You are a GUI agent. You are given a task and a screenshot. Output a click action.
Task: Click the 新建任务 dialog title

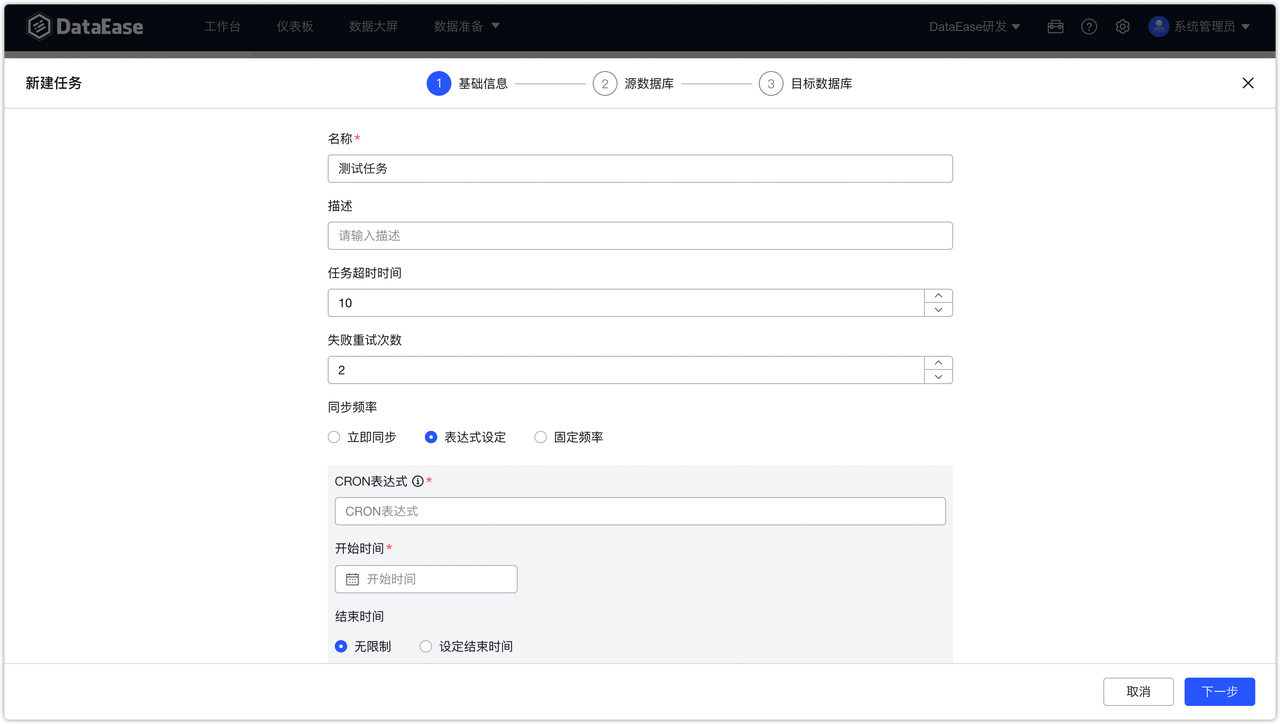(x=54, y=83)
